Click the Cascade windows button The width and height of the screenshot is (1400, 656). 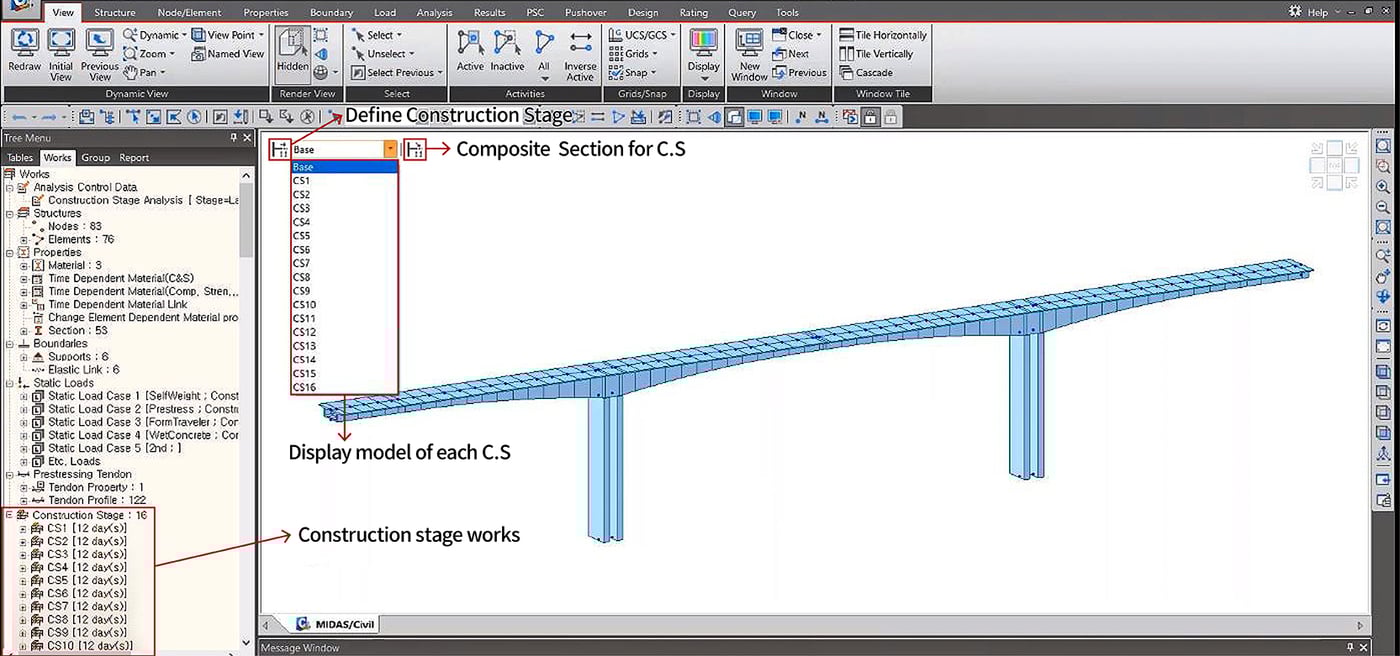(x=866, y=73)
